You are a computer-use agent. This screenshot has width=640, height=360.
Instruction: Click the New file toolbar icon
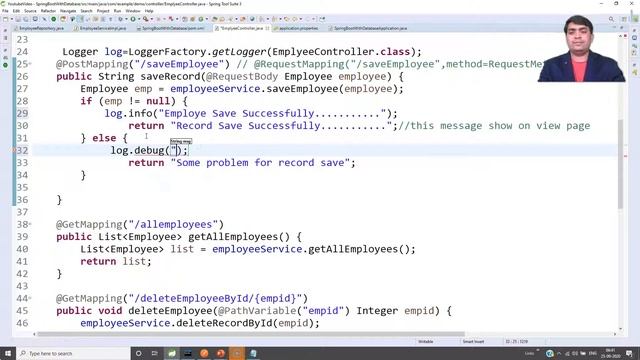pos(5,19)
